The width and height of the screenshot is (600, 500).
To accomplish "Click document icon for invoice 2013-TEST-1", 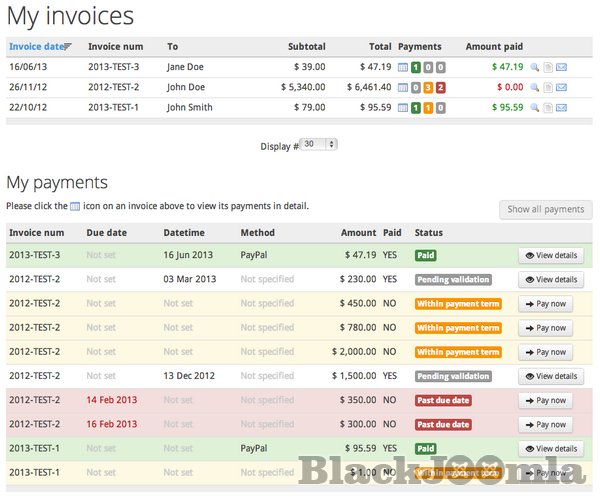I will 548,107.
